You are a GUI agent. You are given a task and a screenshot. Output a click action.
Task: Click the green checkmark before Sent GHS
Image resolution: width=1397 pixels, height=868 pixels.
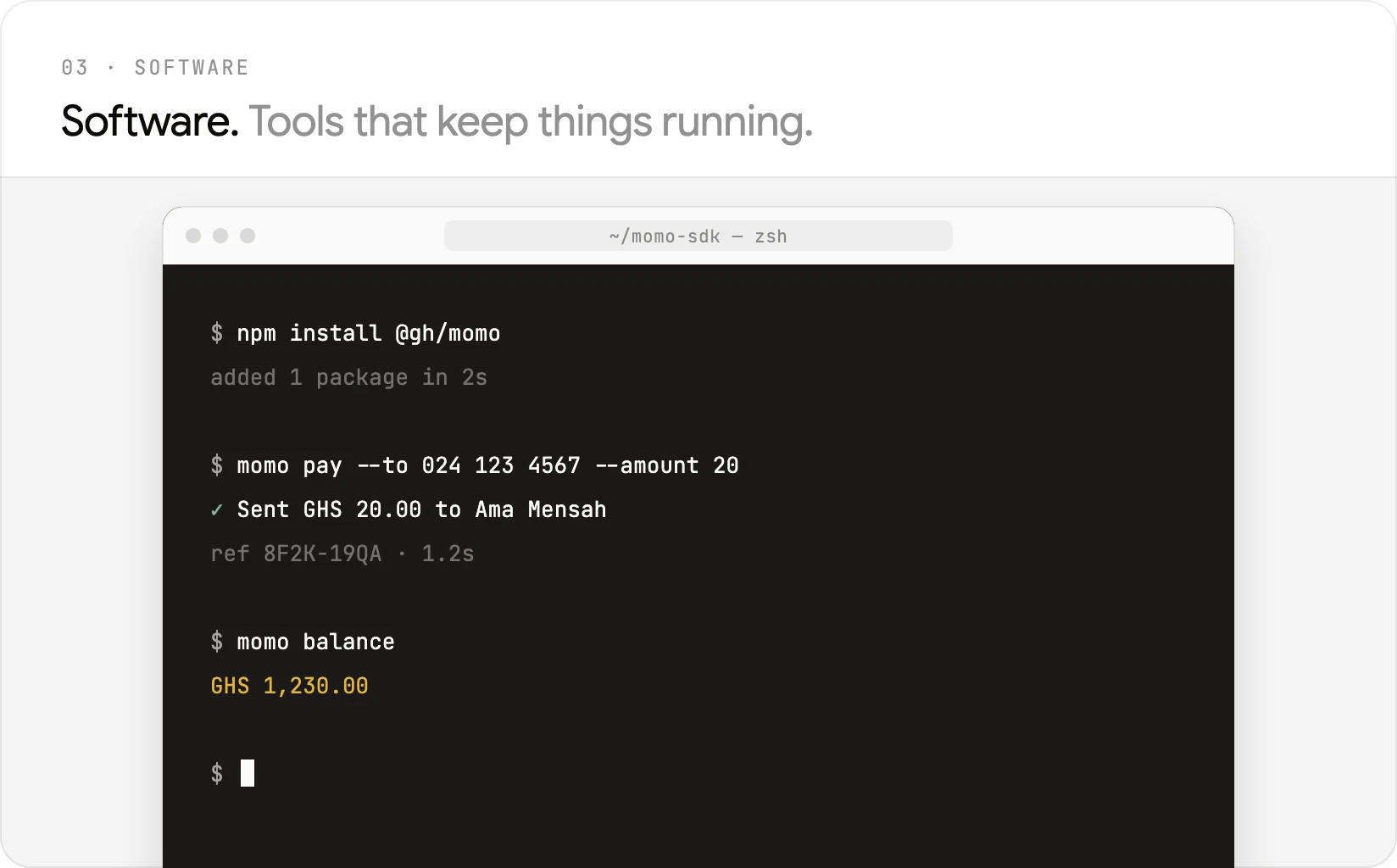click(x=216, y=510)
